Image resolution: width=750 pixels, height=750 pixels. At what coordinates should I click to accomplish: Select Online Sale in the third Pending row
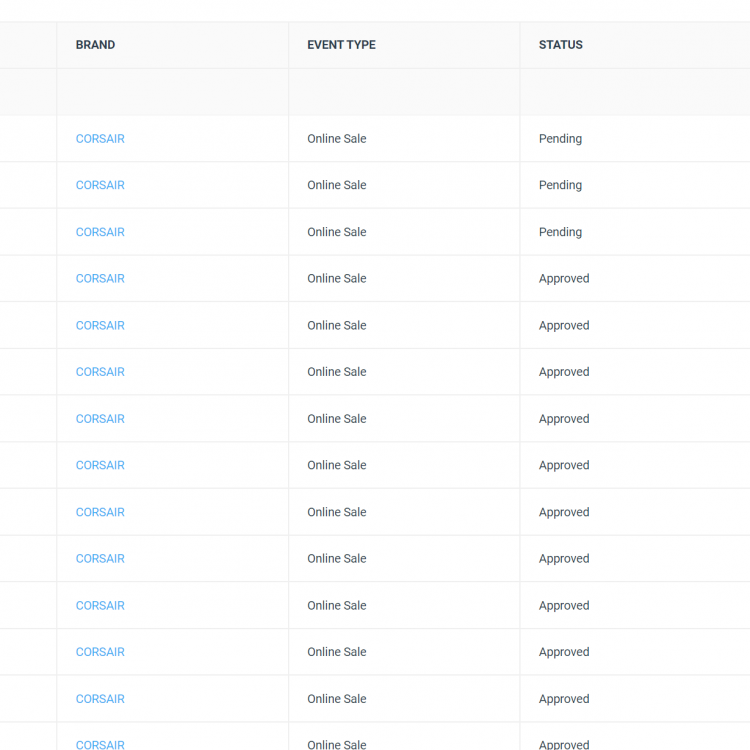[337, 232]
